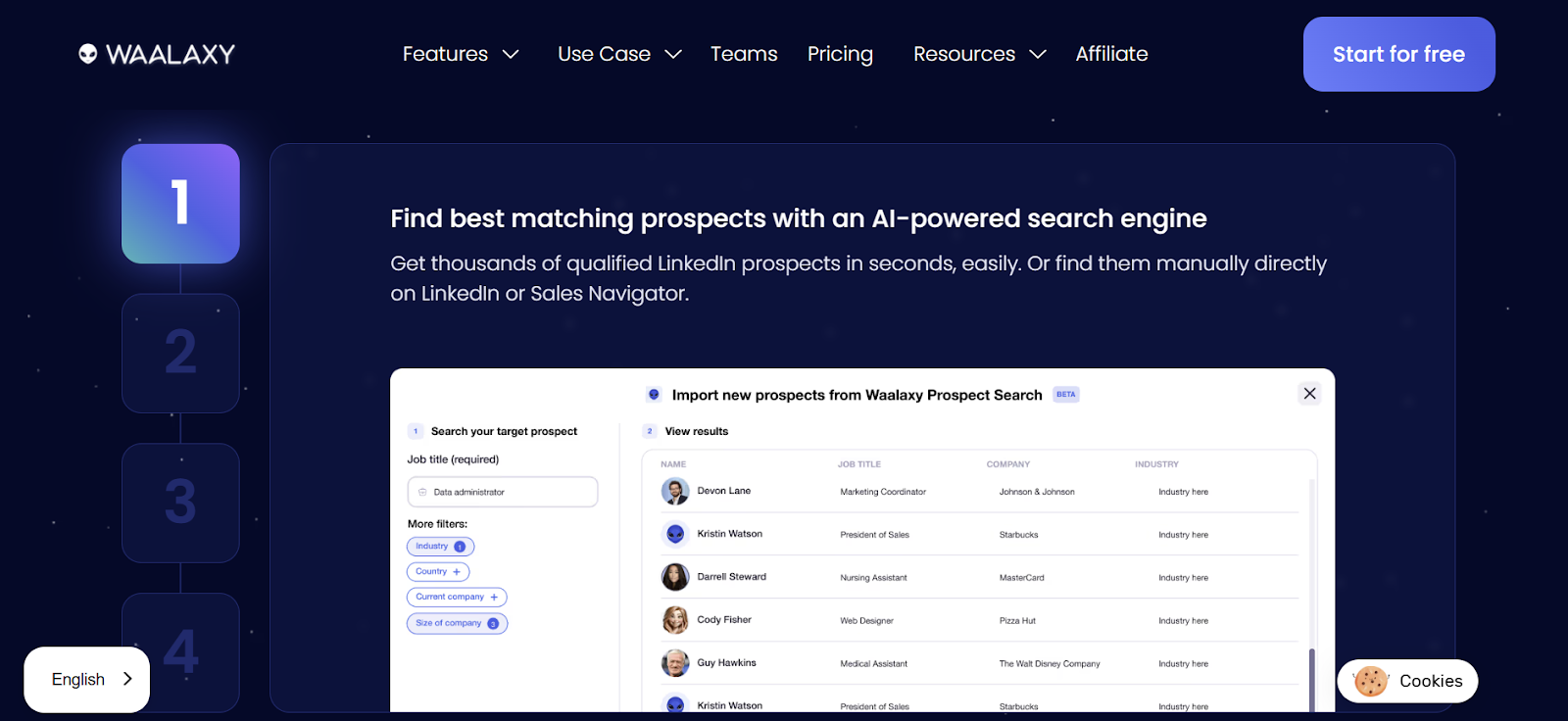1568x721 pixels.
Task: Select the Darrell Steward name
Action: coord(731,577)
